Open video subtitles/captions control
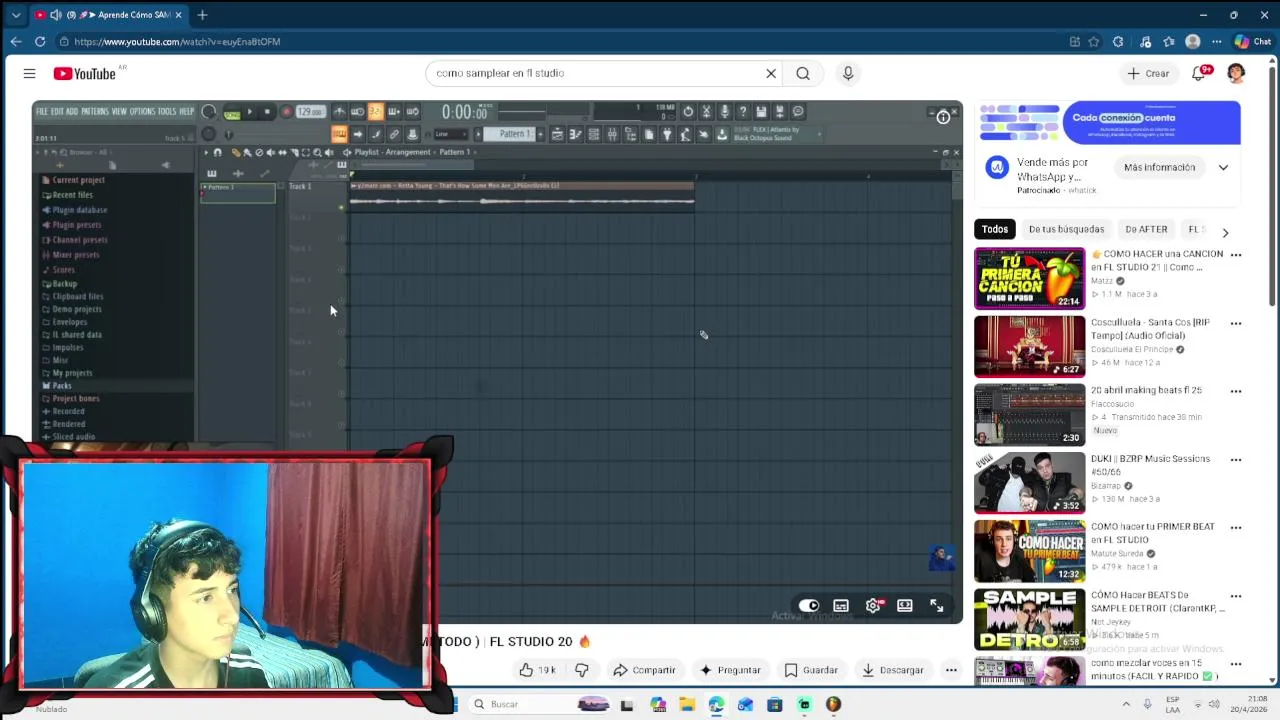The width and height of the screenshot is (1280, 720). [841, 606]
